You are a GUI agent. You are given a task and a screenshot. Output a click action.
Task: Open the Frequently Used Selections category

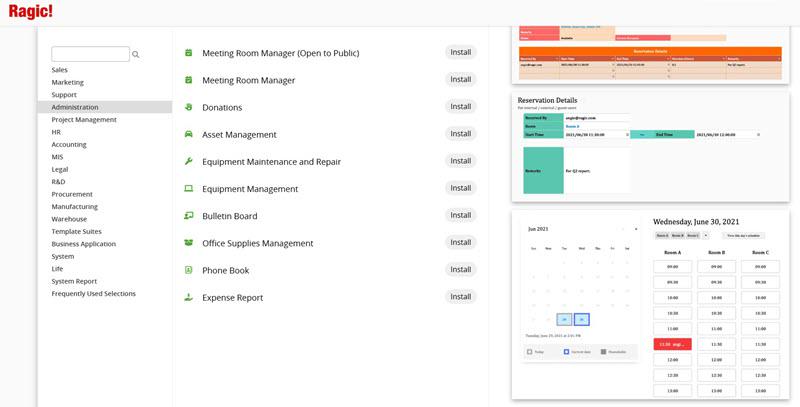click(x=93, y=294)
